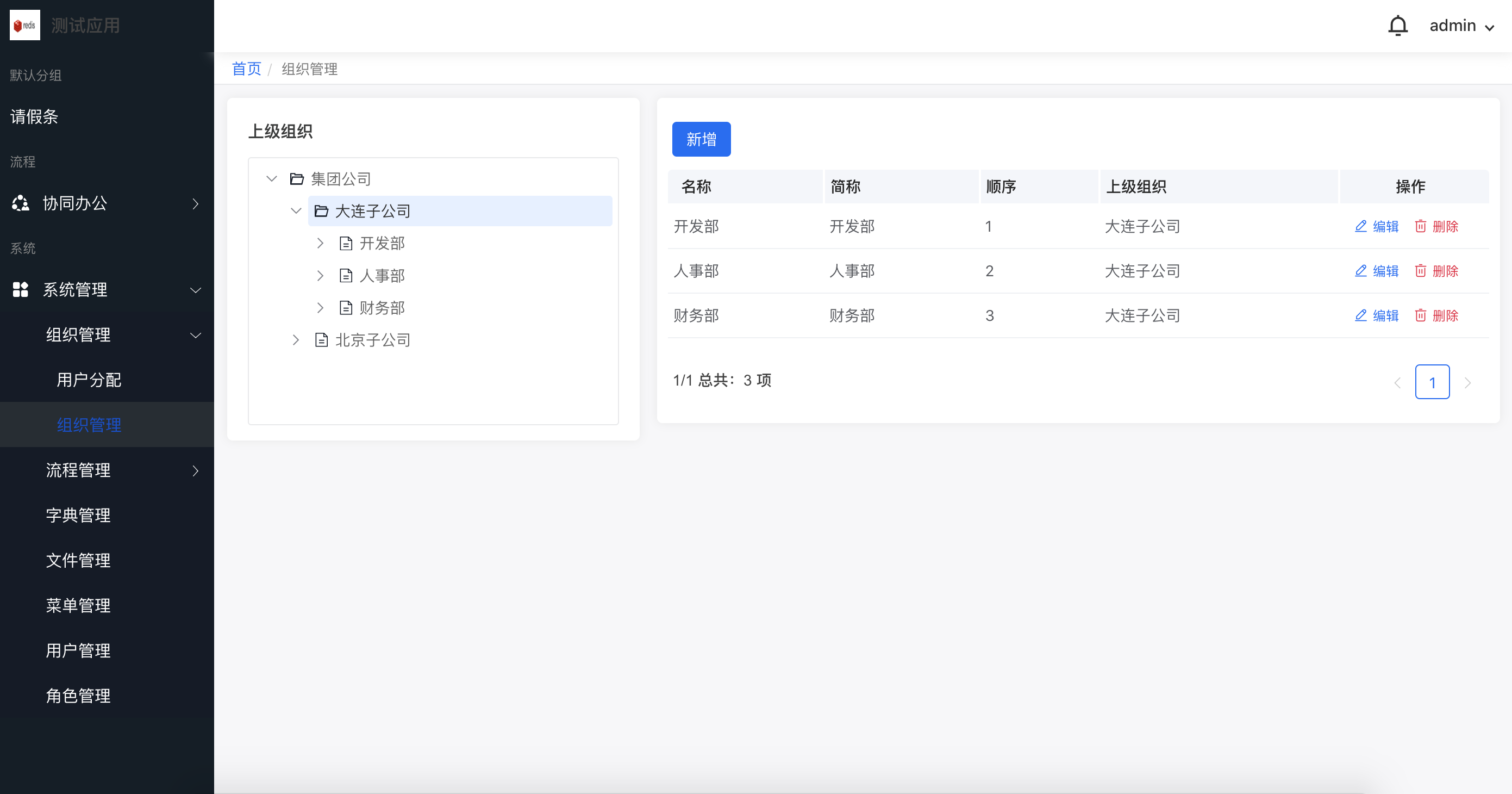The width and height of the screenshot is (1512, 794).
Task: Click the 新增 button
Action: (x=701, y=139)
